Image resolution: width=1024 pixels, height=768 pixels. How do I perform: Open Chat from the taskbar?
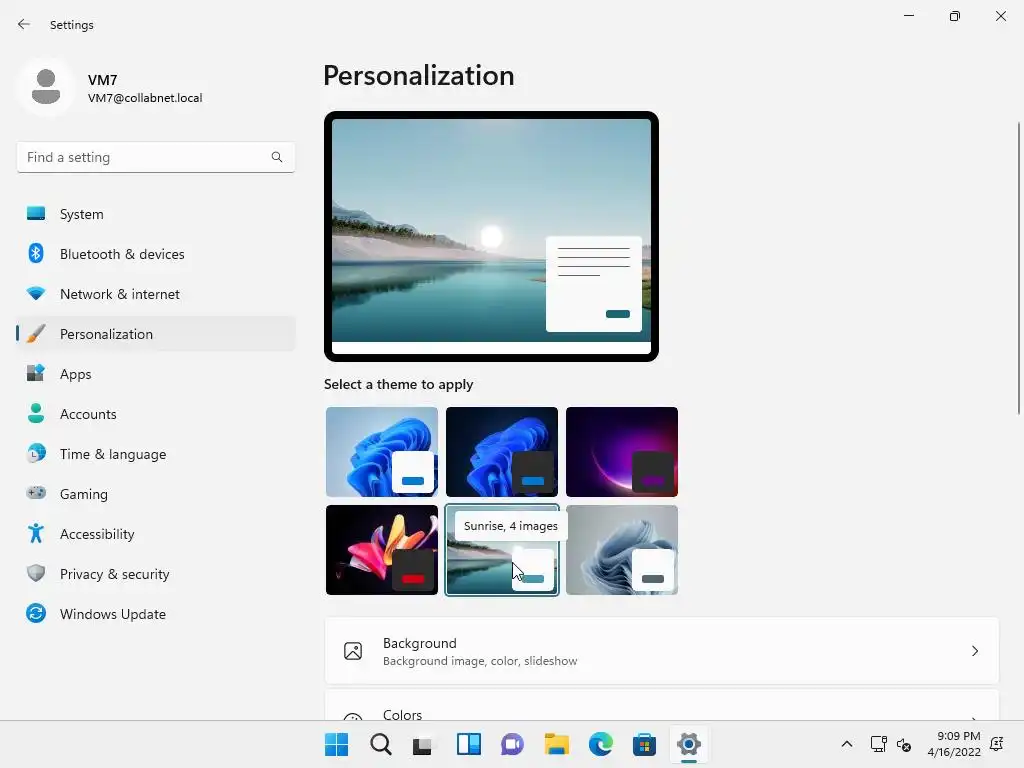tap(513, 744)
